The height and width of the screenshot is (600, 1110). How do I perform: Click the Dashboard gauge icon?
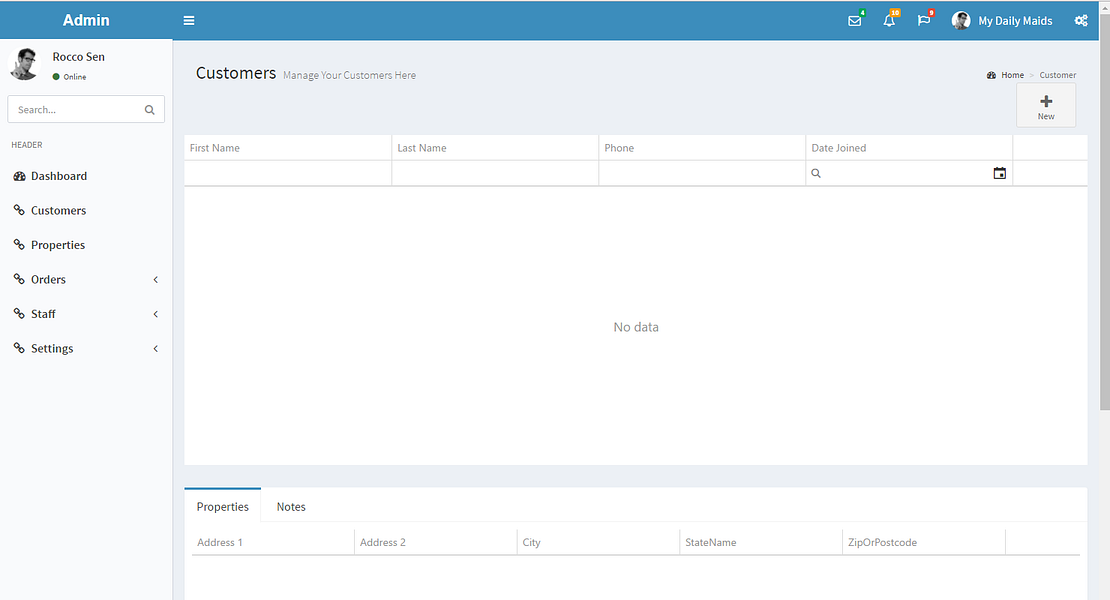click(x=19, y=176)
